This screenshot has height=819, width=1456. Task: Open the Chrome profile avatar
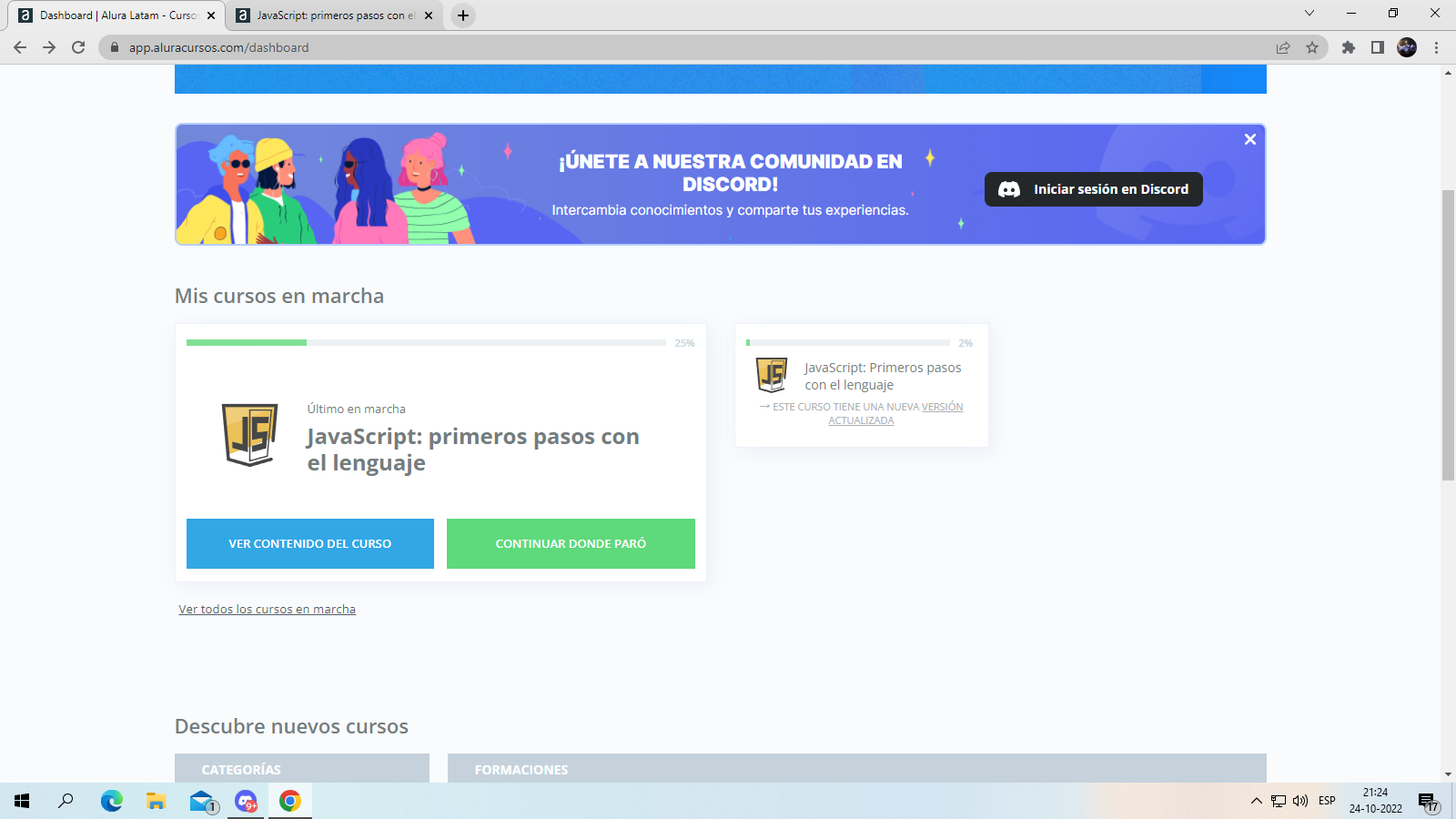point(1407,47)
